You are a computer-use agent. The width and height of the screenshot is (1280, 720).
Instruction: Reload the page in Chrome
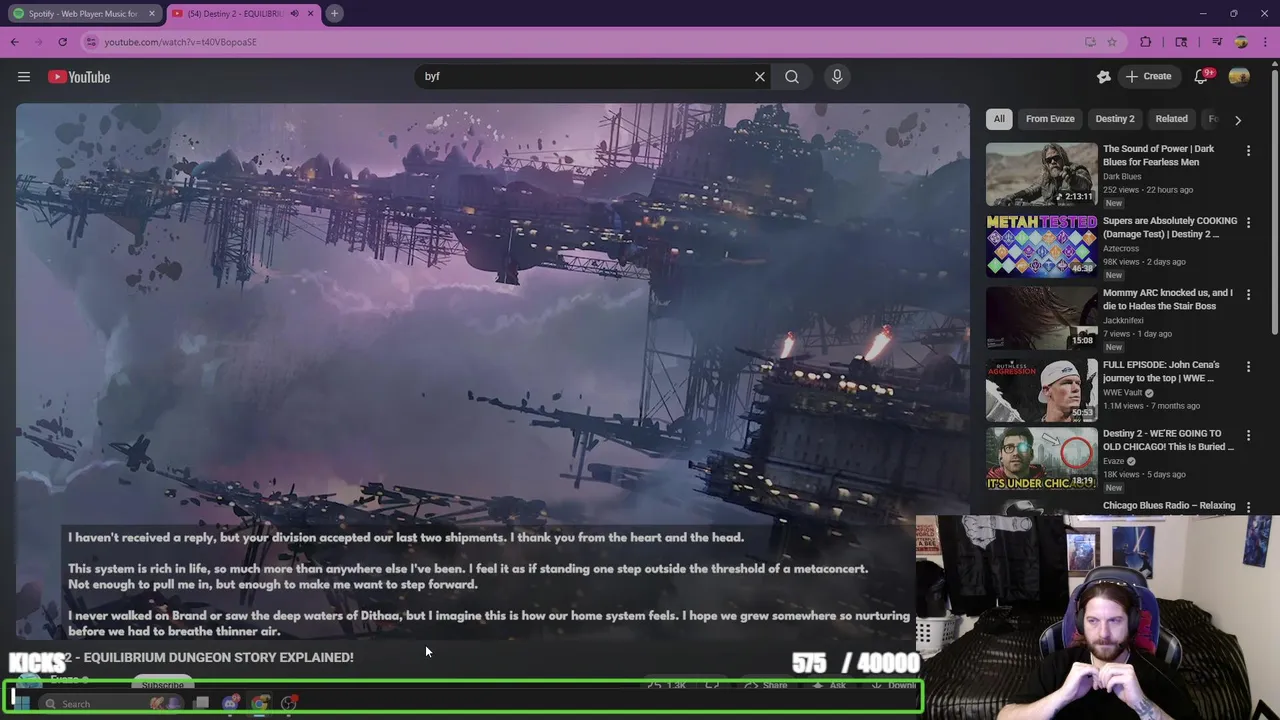(62, 42)
